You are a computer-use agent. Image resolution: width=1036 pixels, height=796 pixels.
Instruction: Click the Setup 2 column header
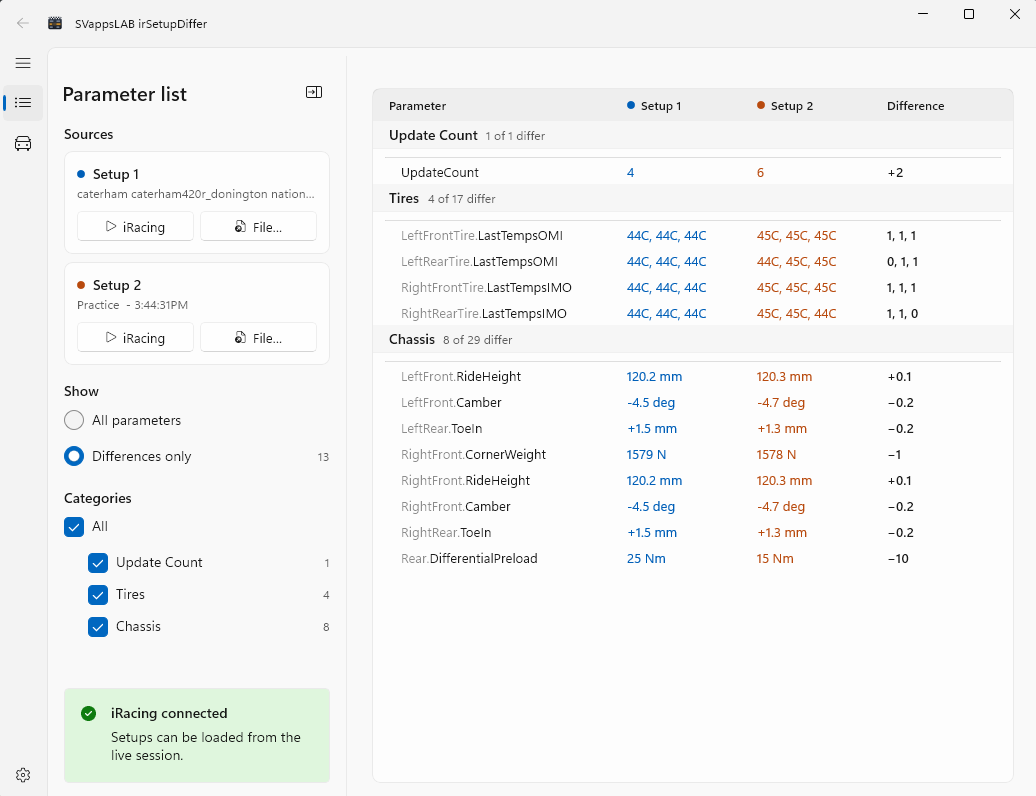tap(784, 106)
